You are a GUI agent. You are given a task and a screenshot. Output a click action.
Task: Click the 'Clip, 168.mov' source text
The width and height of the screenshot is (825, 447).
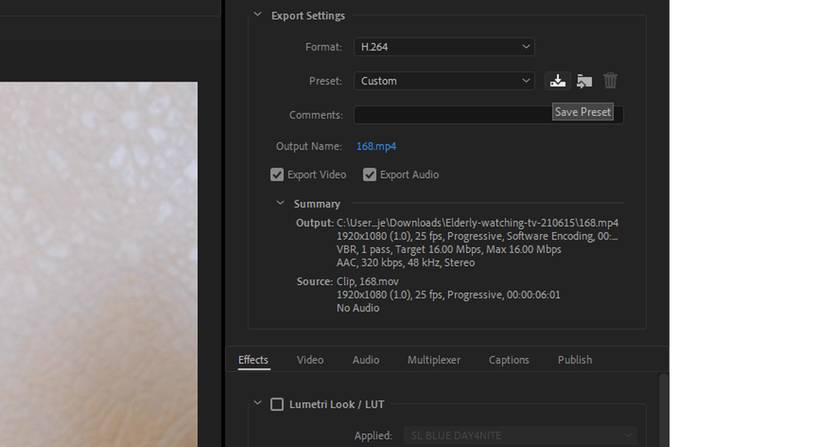point(367,281)
